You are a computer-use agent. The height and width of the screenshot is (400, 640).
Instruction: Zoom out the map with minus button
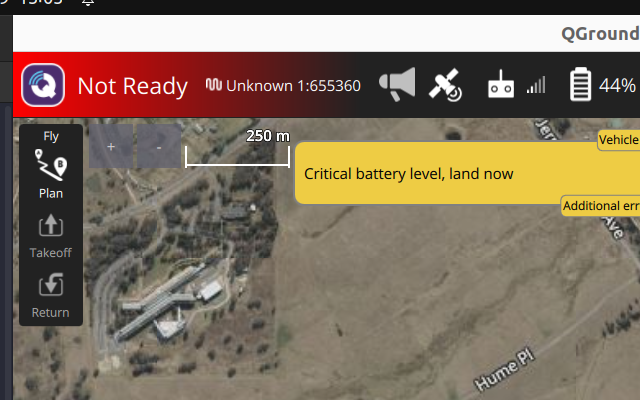pos(159,147)
